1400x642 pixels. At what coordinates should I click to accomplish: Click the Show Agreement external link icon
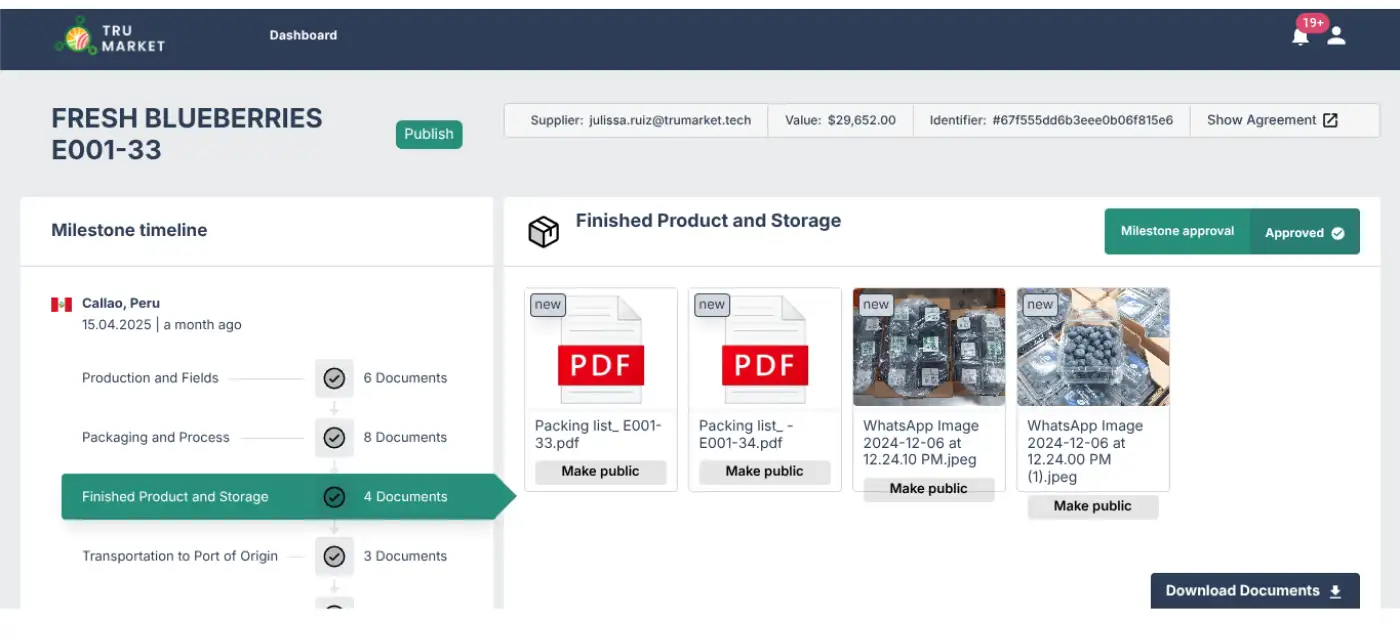(x=1330, y=120)
